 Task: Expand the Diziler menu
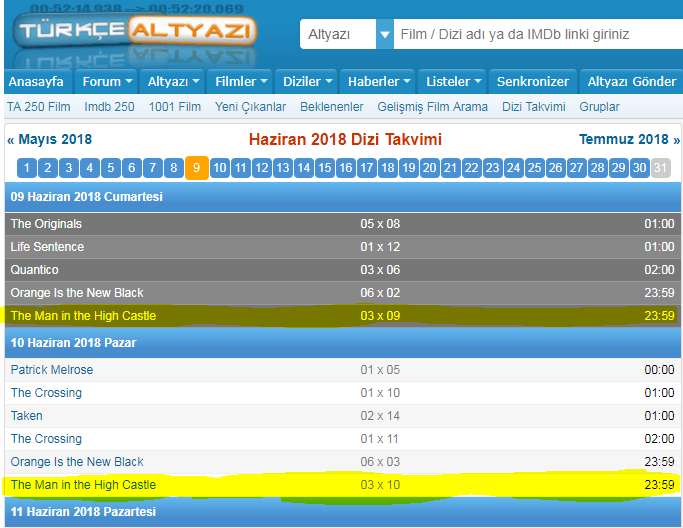tap(307, 81)
